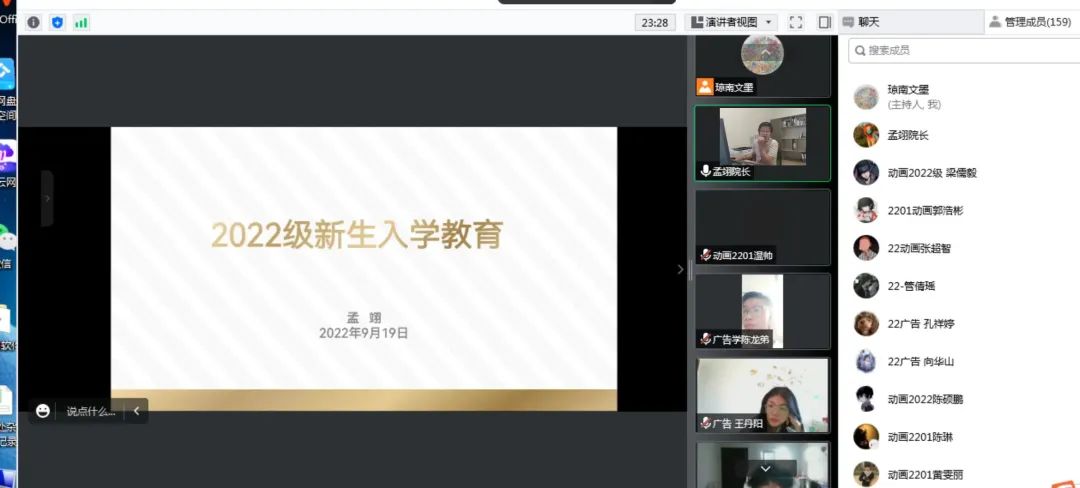Click the magnifier icon in member search
Screen dimensions: 1080x488
(x=860, y=50)
